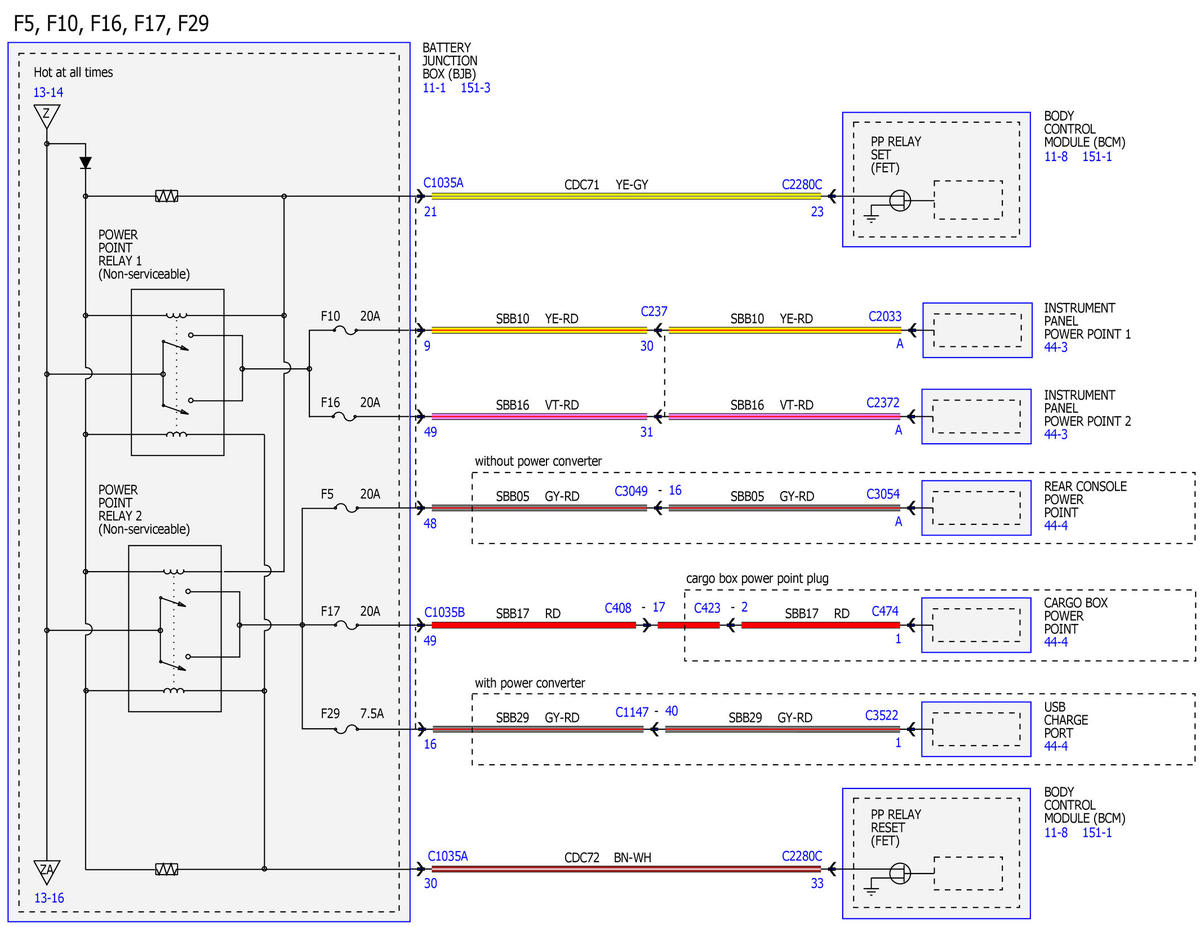Open connector C3054 link

click(x=883, y=495)
